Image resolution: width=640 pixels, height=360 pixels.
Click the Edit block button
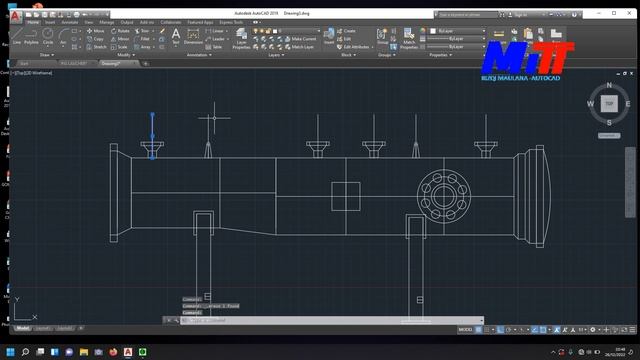click(344, 39)
